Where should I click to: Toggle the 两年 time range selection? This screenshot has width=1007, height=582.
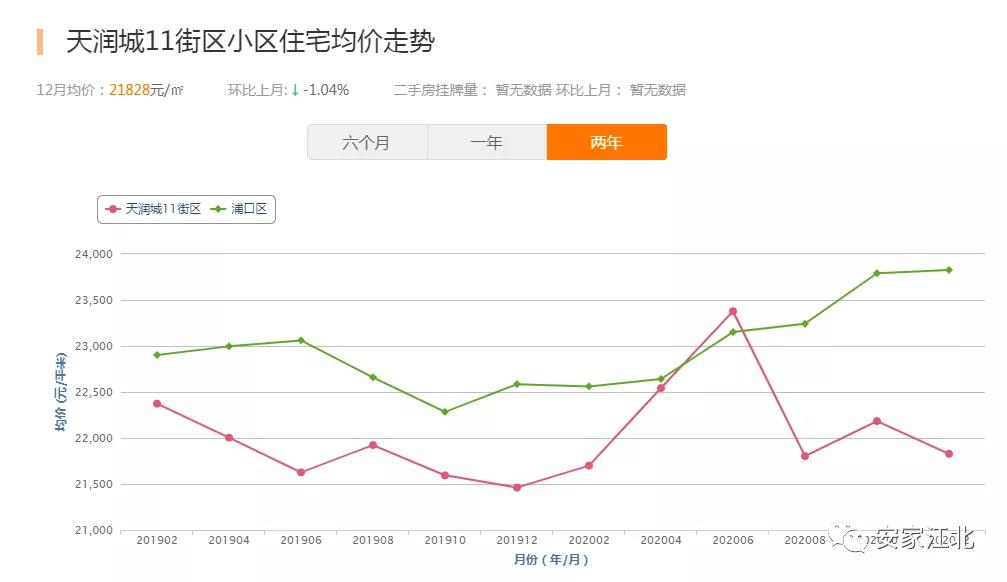tap(605, 142)
